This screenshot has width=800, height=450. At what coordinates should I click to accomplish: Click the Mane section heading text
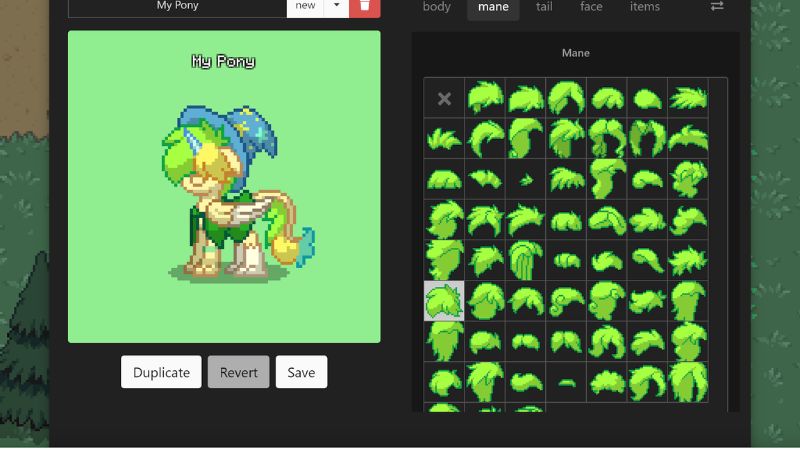pos(576,53)
